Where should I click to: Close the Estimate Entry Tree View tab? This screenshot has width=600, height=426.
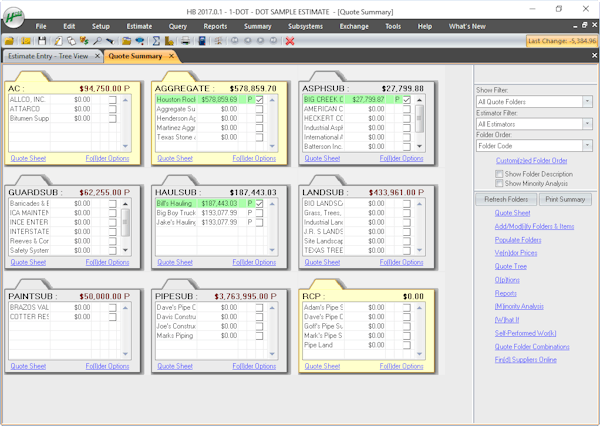point(97,56)
